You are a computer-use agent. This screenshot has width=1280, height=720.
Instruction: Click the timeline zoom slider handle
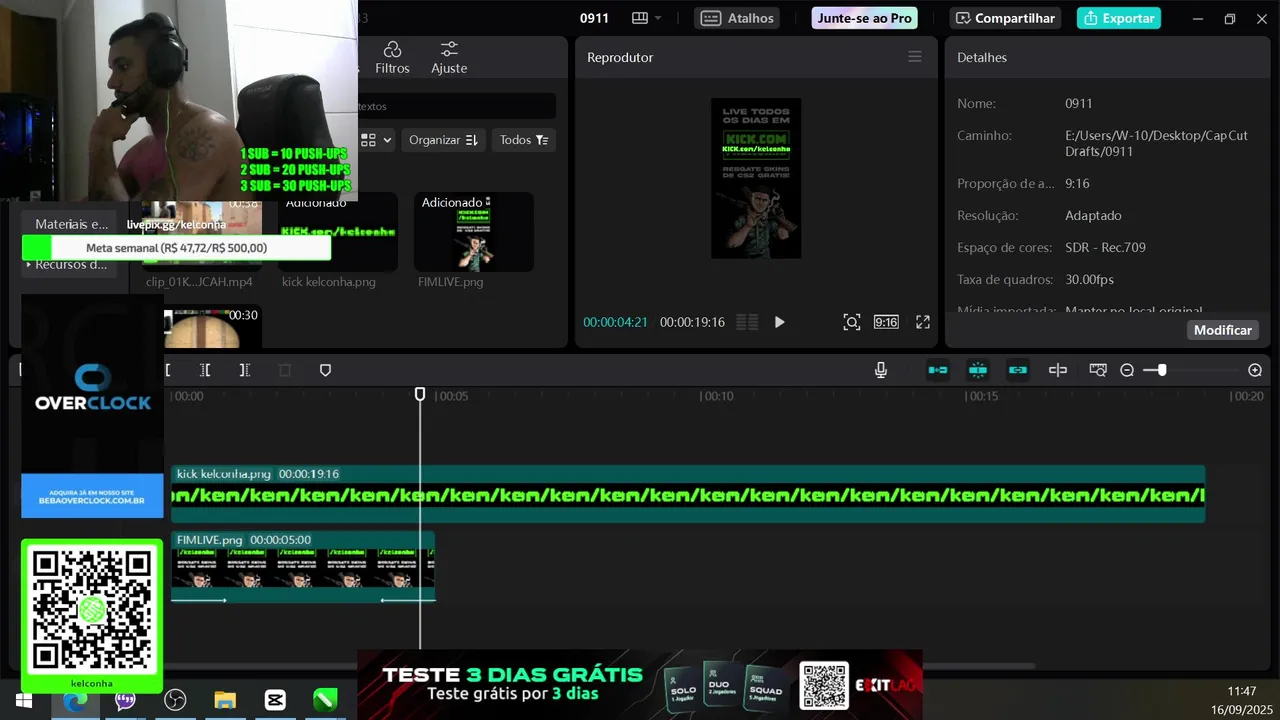pyautogui.click(x=1161, y=370)
